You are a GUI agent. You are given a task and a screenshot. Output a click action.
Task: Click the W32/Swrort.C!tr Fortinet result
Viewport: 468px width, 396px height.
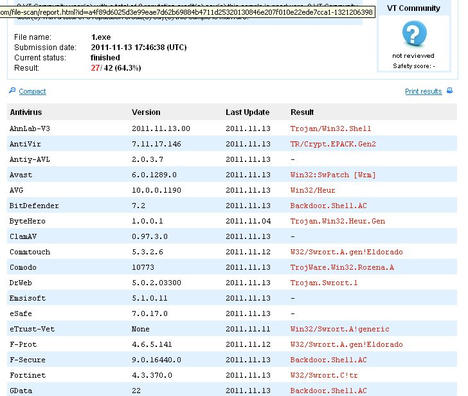pos(324,375)
